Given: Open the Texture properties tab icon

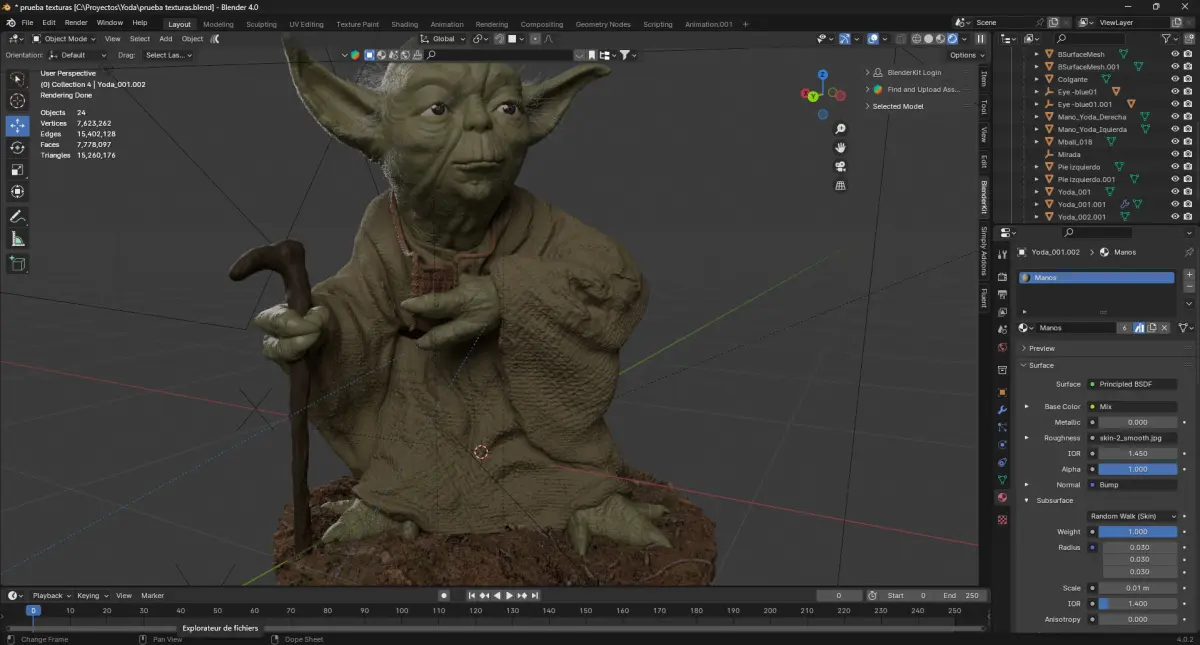Looking at the screenshot, I should 1002,520.
